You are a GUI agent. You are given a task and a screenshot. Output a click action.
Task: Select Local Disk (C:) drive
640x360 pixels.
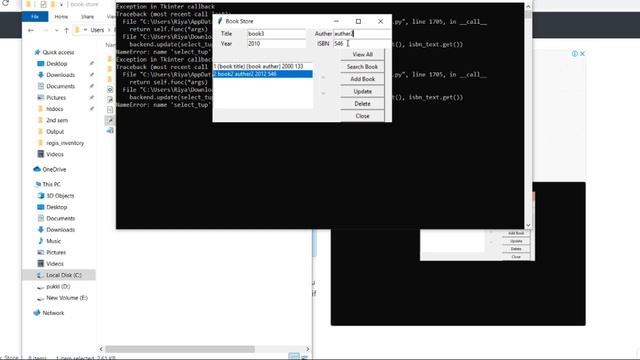coord(64,275)
